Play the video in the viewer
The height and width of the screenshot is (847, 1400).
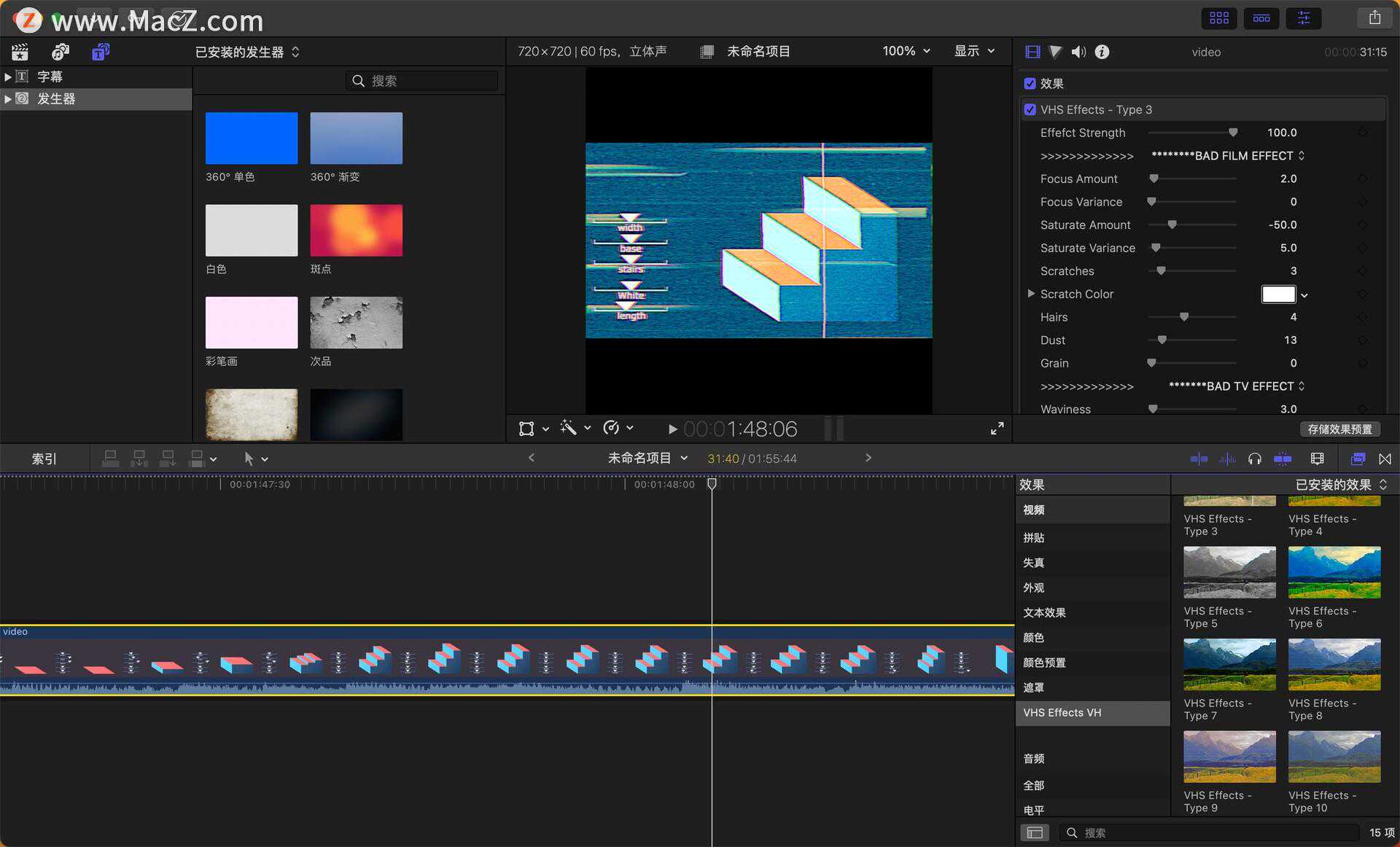(x=672, y=429)
